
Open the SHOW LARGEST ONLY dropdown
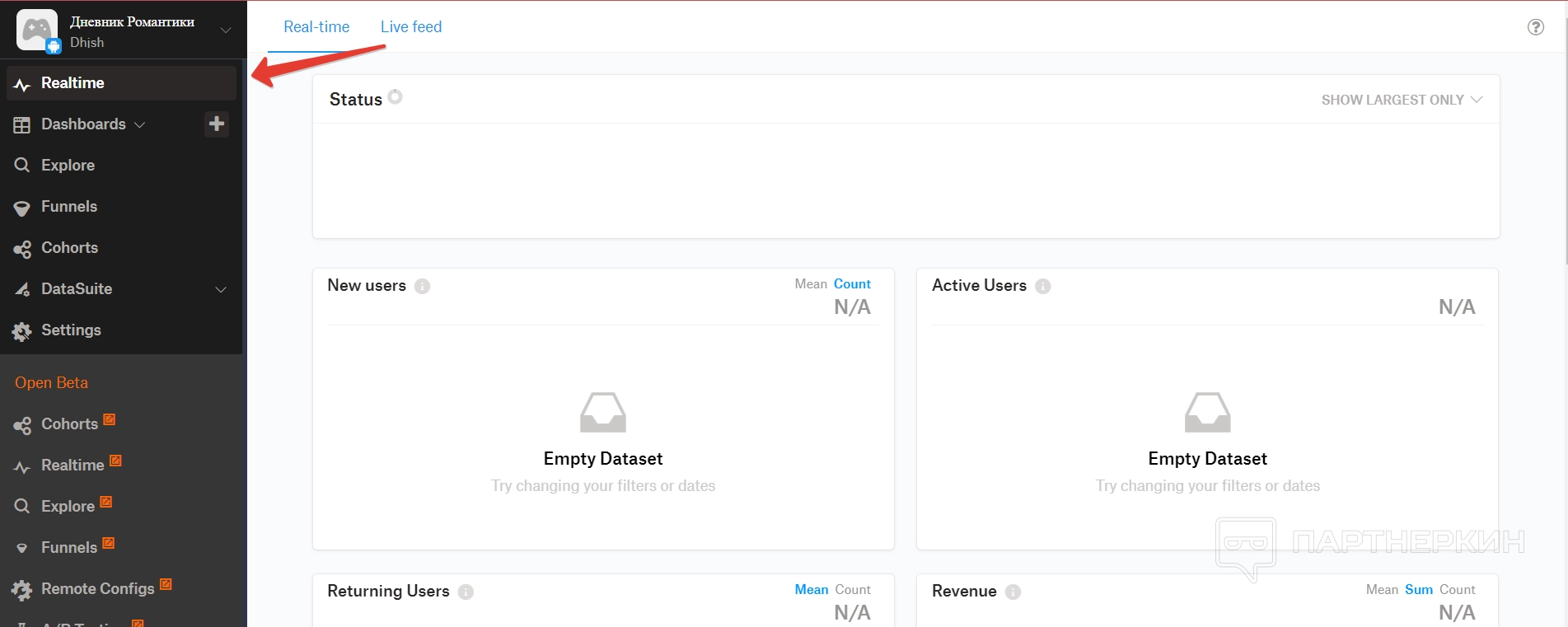point(1402,100)
